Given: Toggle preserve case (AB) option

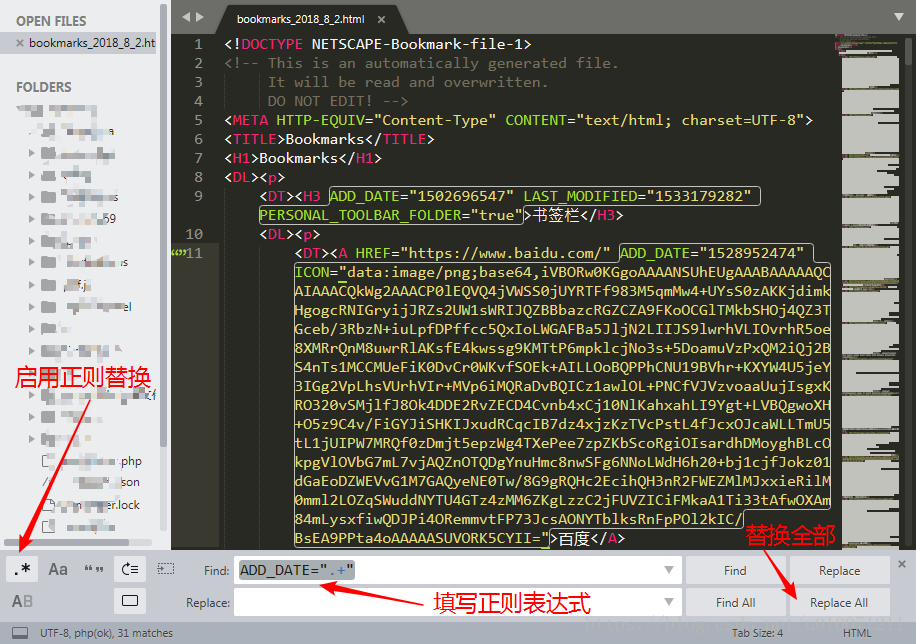Looking at the screenshot, I should point(22,601).
